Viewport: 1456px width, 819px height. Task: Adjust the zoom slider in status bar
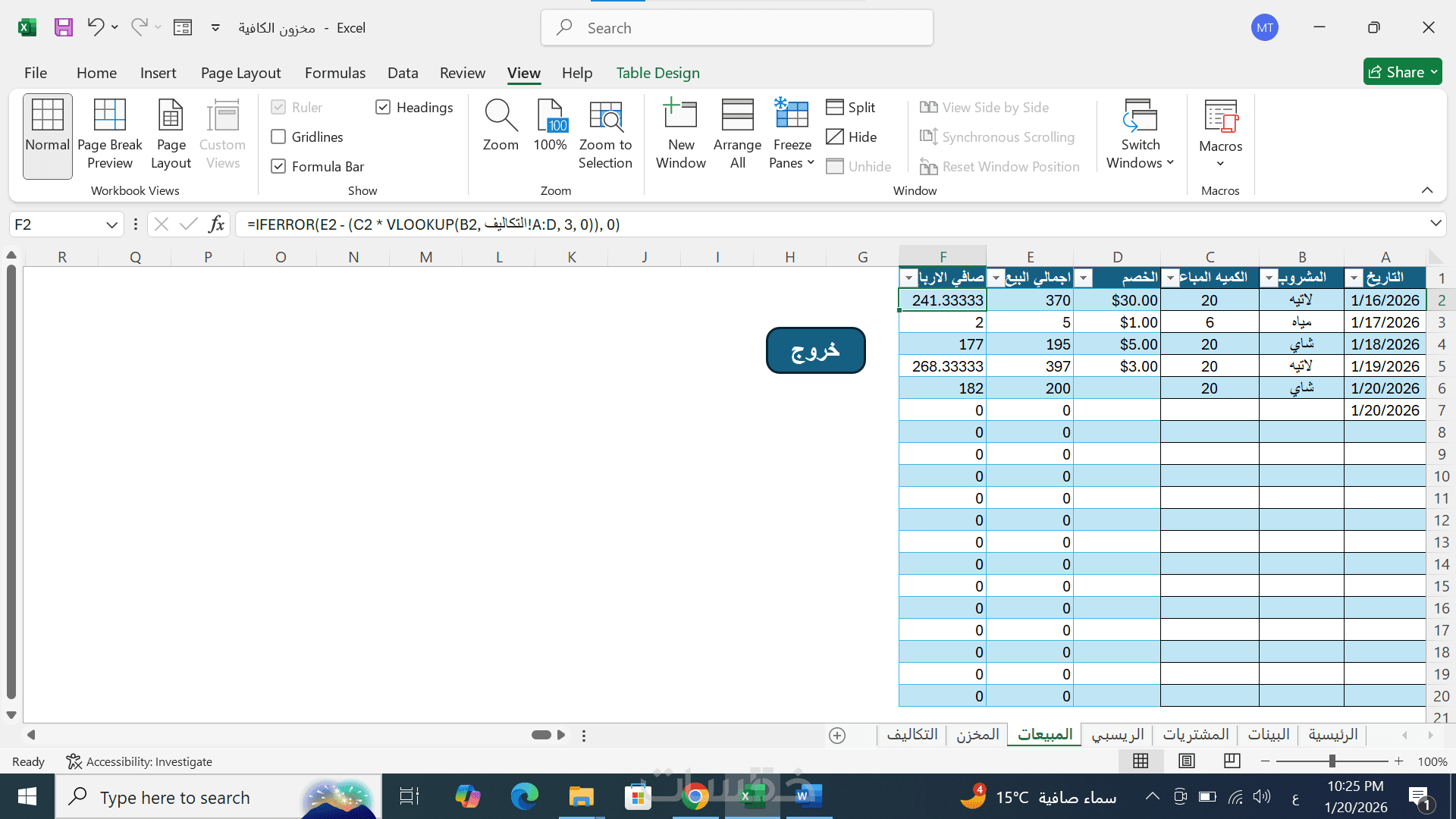click(1332, 761)
